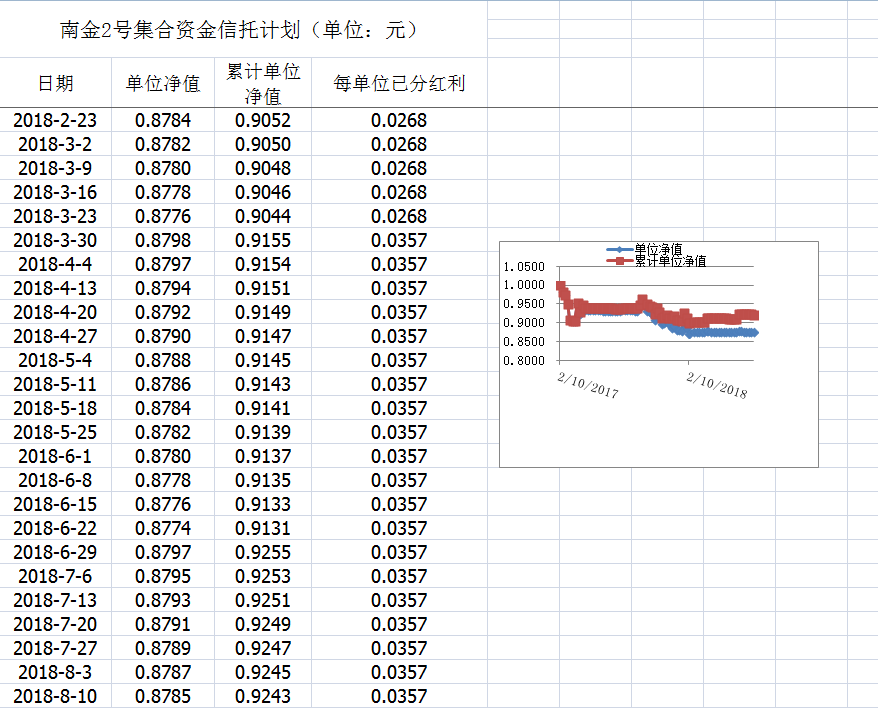Click the chart axis label 1.0500
This screenshot has height=708, width=878.
[x=524, y=267]
